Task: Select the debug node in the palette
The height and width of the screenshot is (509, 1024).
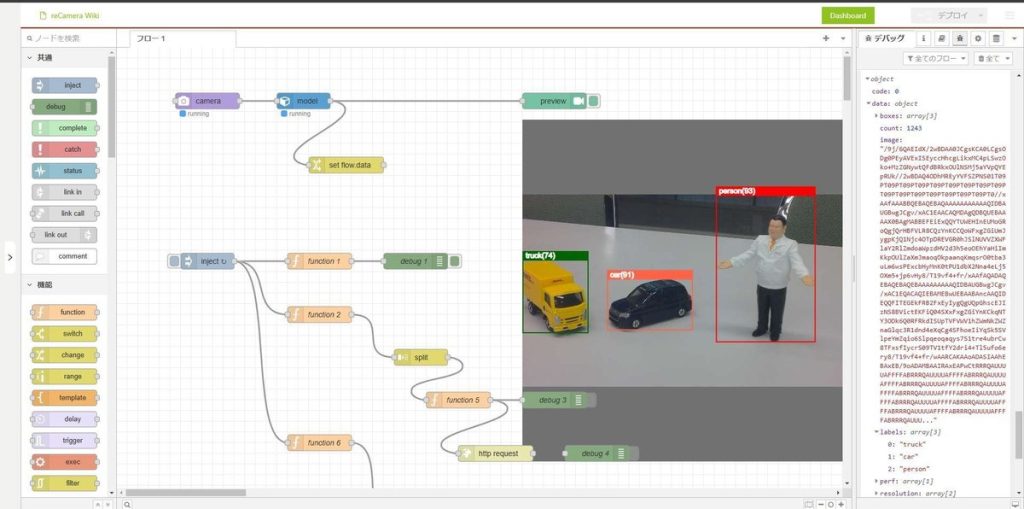Action: (65, 107)
